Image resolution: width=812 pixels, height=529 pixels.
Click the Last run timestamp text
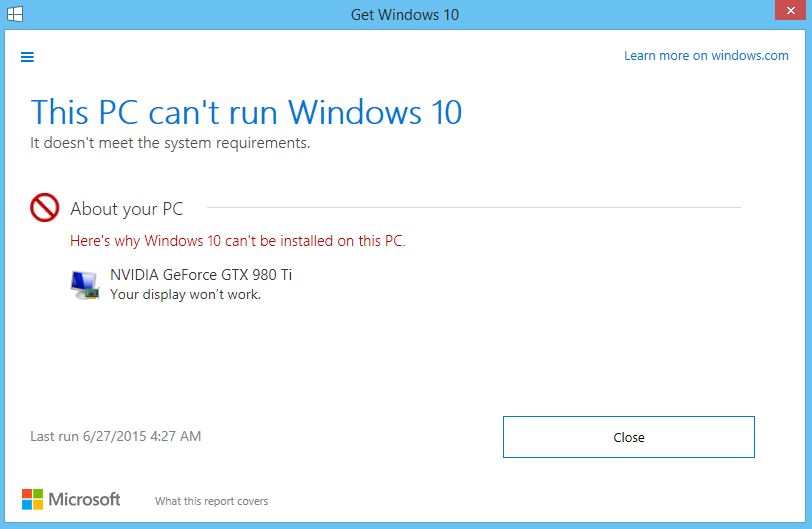[115, 436]
